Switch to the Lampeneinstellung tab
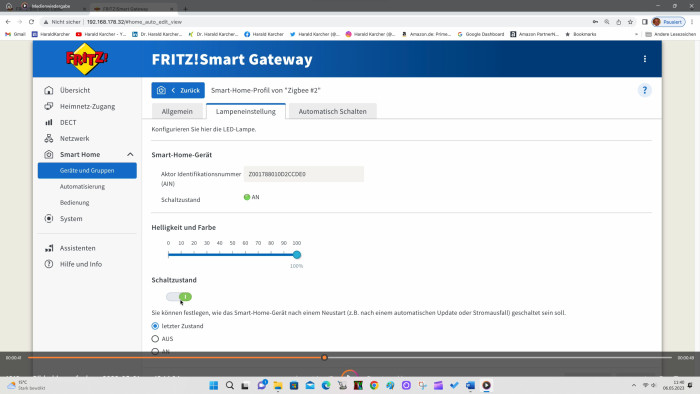This screenshot has width=700, height=394. click(x=246, y=112)
